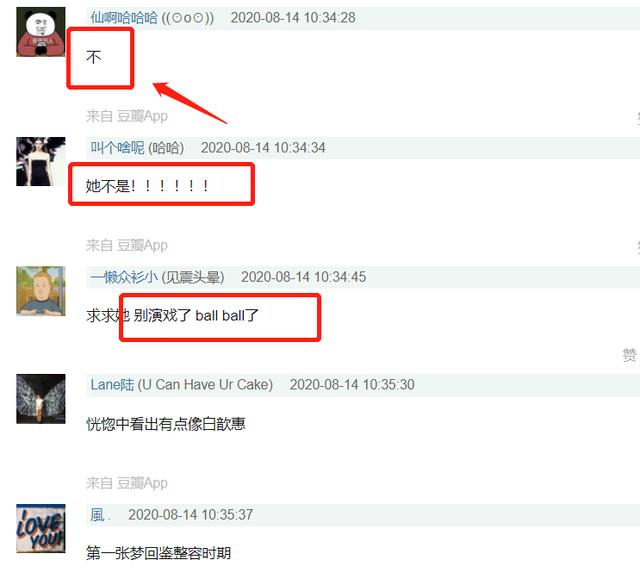This screenshot has height=585, width=640.
Task: Click timestamp 2020-08-14 10:35:30
Action: pos(352,385)
